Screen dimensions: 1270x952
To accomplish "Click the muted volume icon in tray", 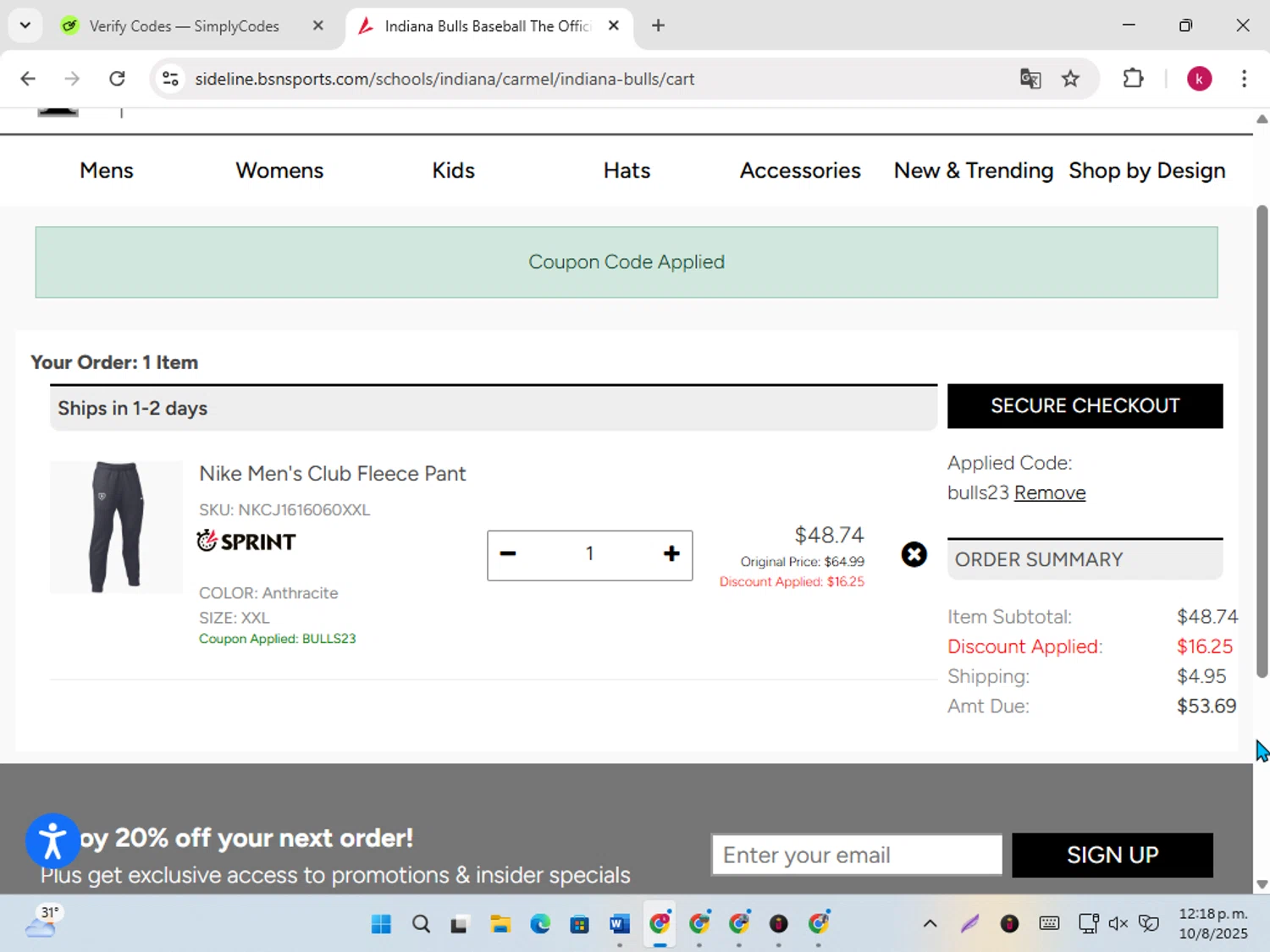I will (1118, 923).
